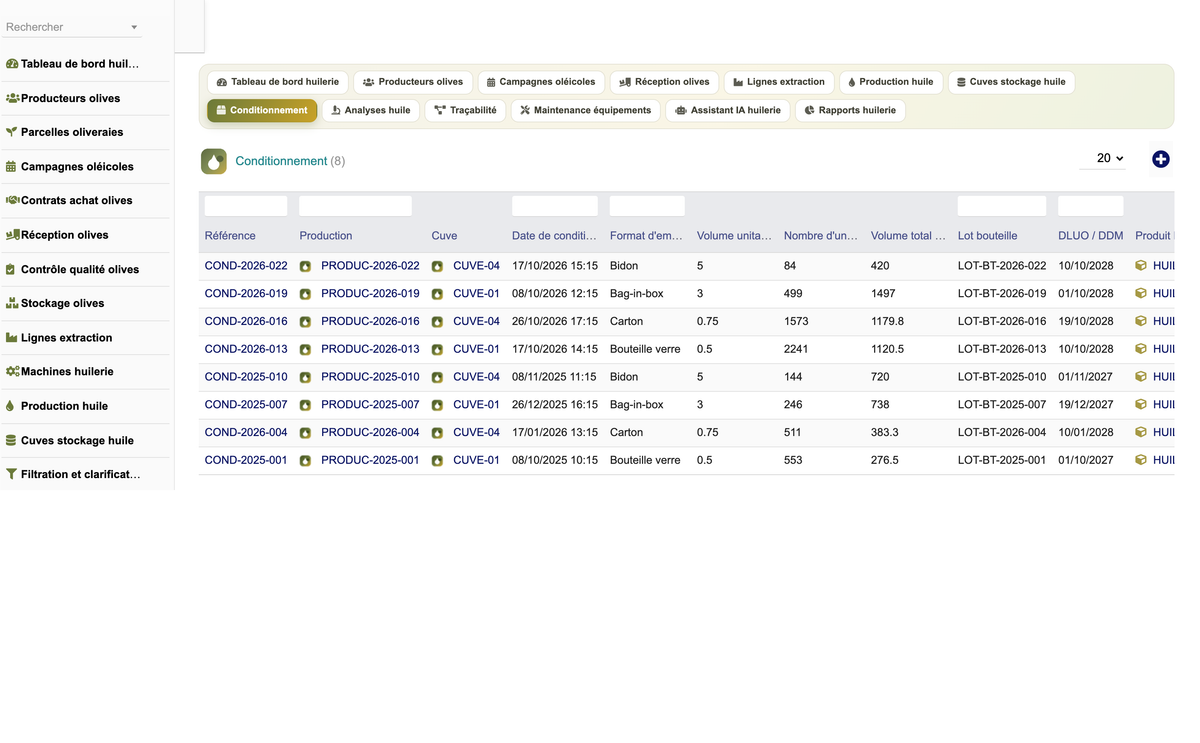Open Machines huilerie sidebar item
1200x743 pixels.
click(84, 371)
